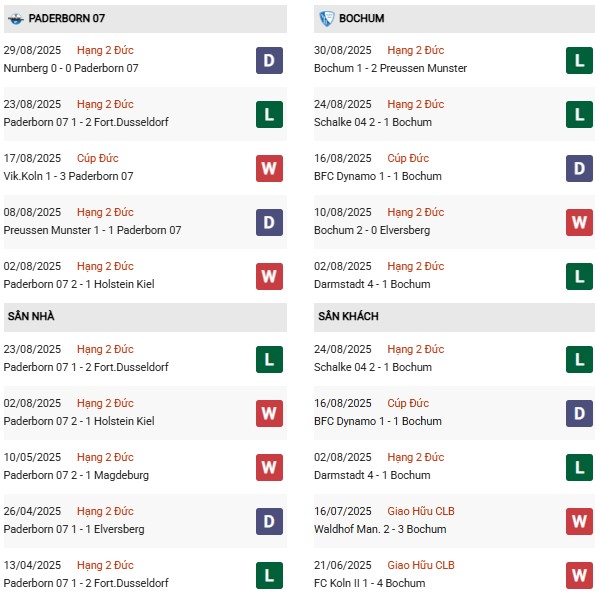This screenshot has width=595, height=595.
Task: Open the SÂN NHÀ section header
Action: pyautogui.click(x=145, y=317)
